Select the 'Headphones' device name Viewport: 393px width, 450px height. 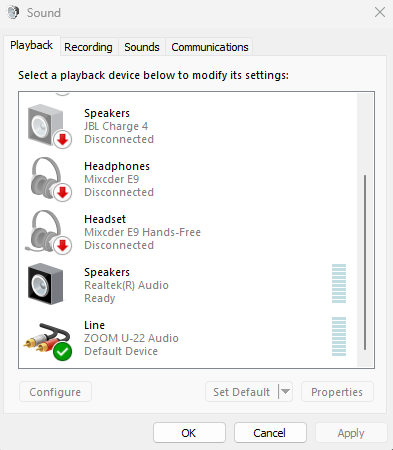click(x=117, y=166)
